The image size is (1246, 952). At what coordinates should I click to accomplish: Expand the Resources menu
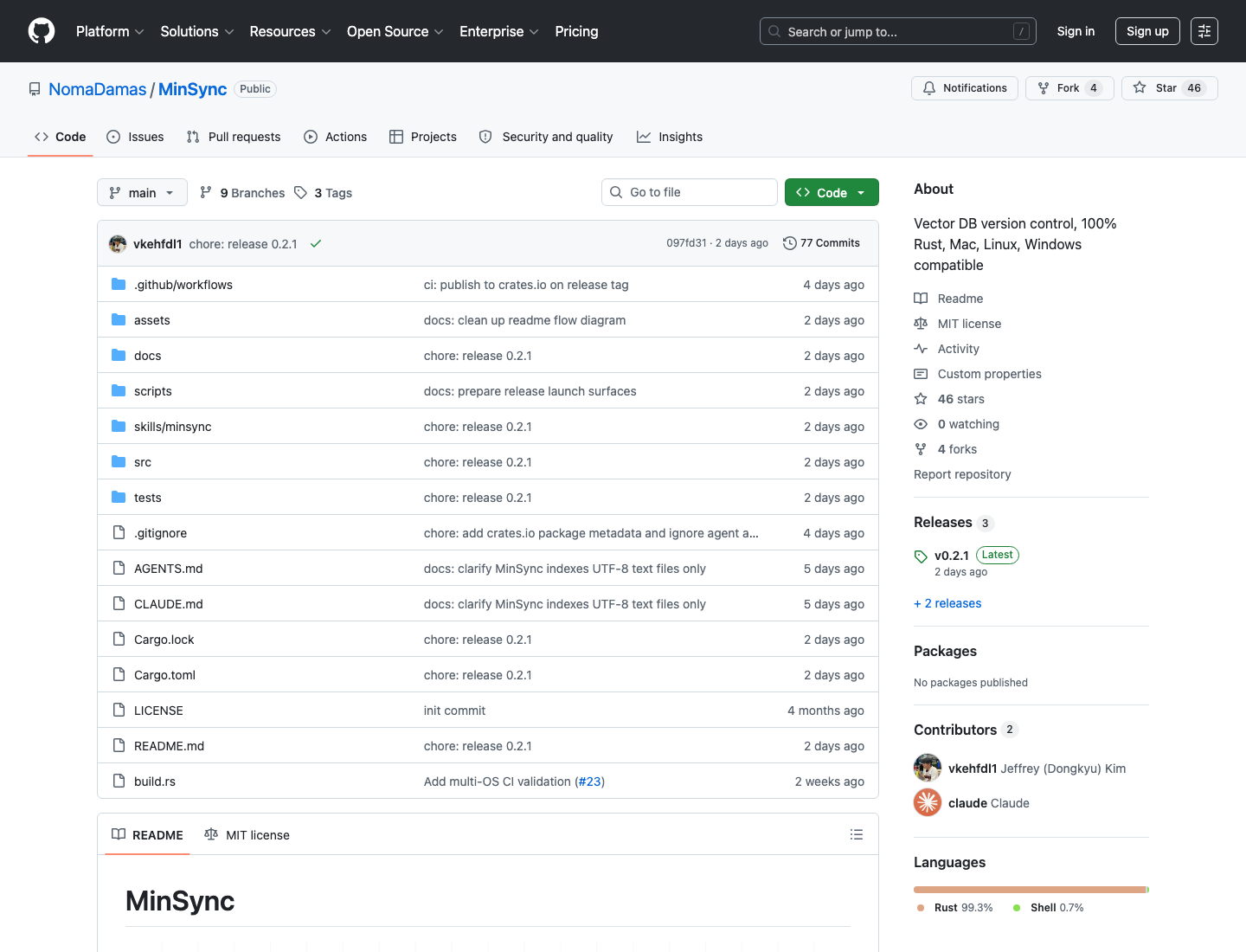(x=290, y=31)
